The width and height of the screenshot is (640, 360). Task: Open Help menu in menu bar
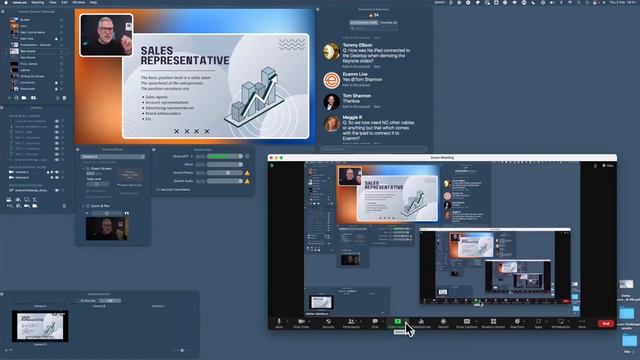tap(93, 2)
